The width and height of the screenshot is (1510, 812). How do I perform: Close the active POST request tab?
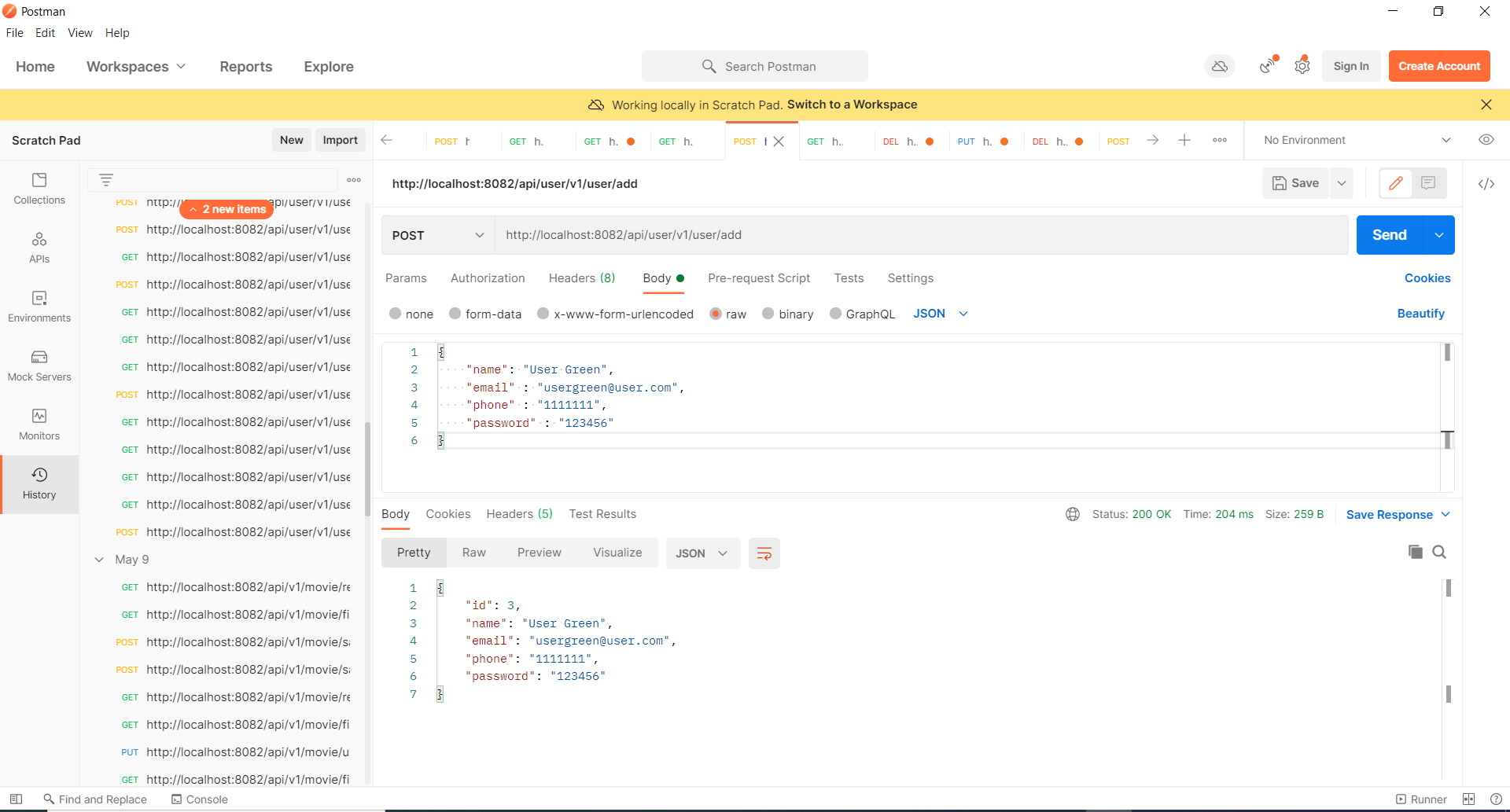click(779, 141)
